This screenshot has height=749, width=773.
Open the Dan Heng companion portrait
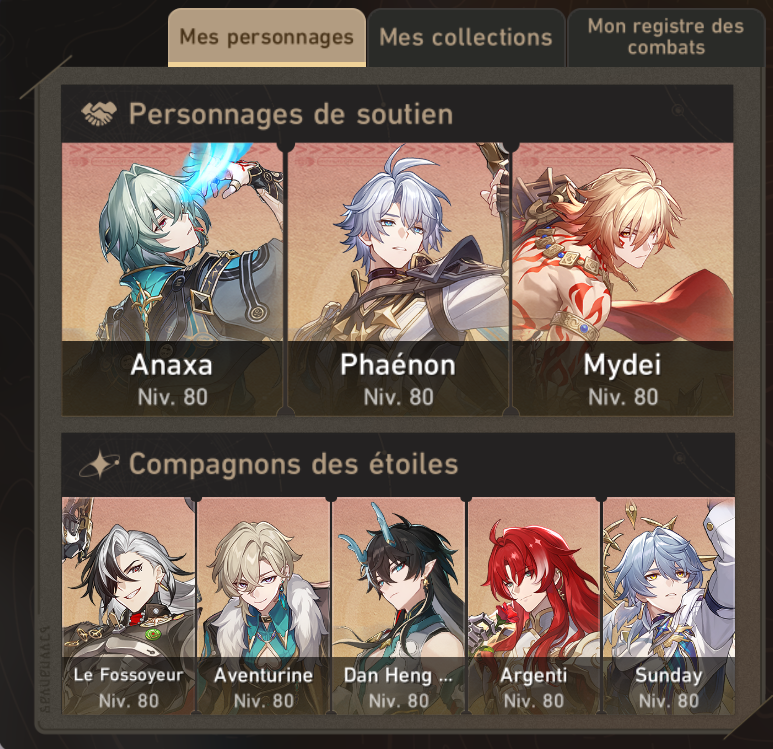click(398, 606)
